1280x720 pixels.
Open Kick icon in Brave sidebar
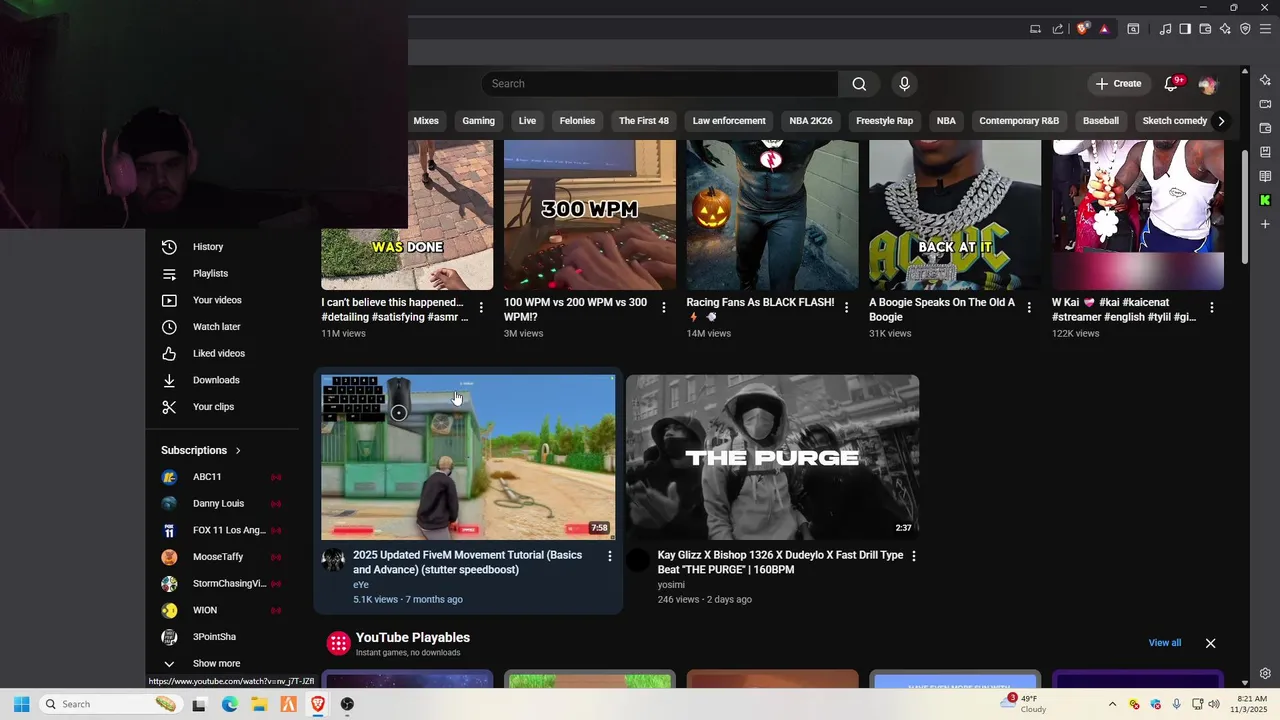[x=1265, y=200]
